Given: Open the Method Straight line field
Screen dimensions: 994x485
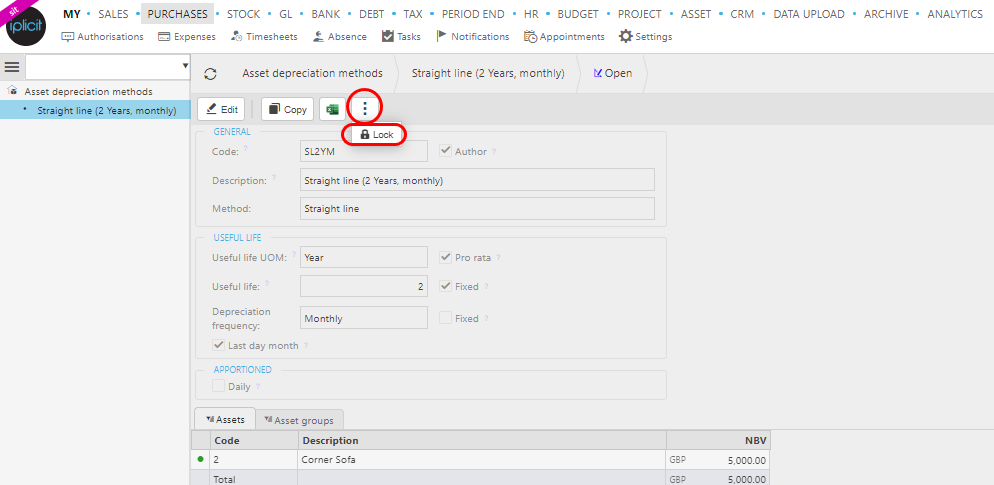Looking at the screenshot, I should point(477,209).
